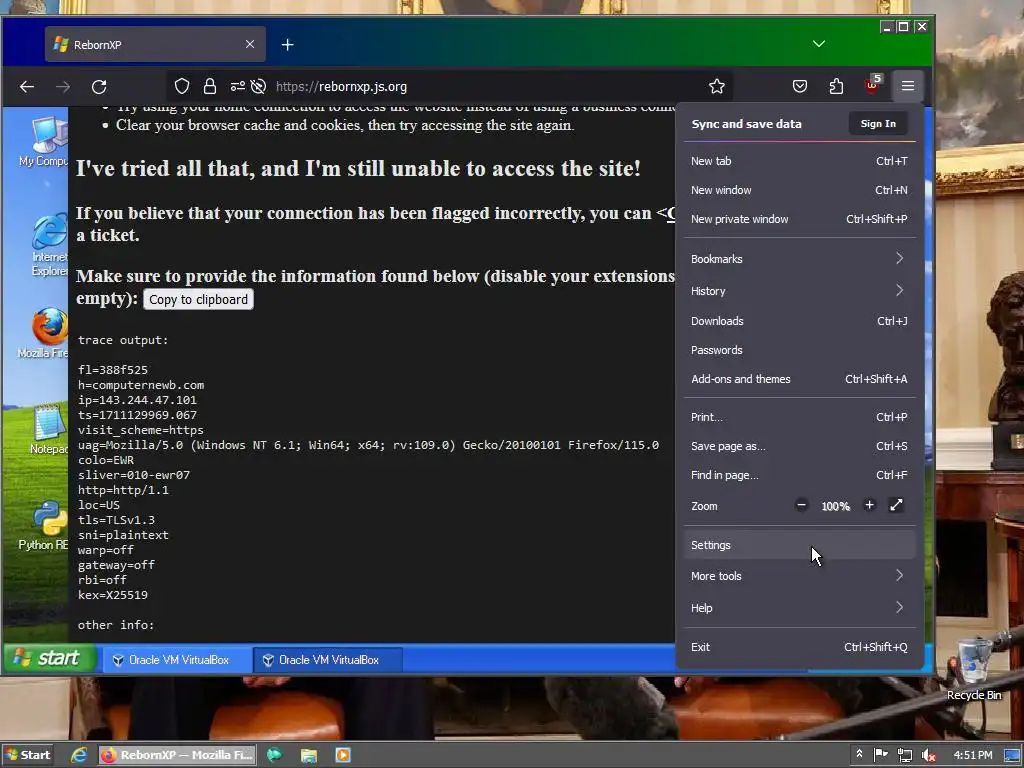Open Passwords from the menu
Image resolution: width=1024 pixels, height=768 pixels.
click(x=799, y=350)
